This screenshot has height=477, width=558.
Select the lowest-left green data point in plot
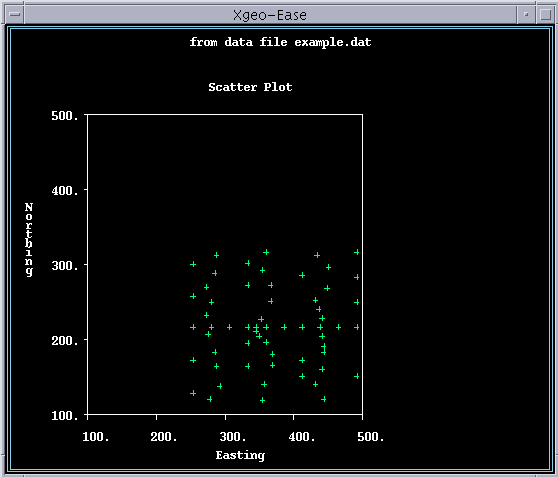tap(193, 393)
